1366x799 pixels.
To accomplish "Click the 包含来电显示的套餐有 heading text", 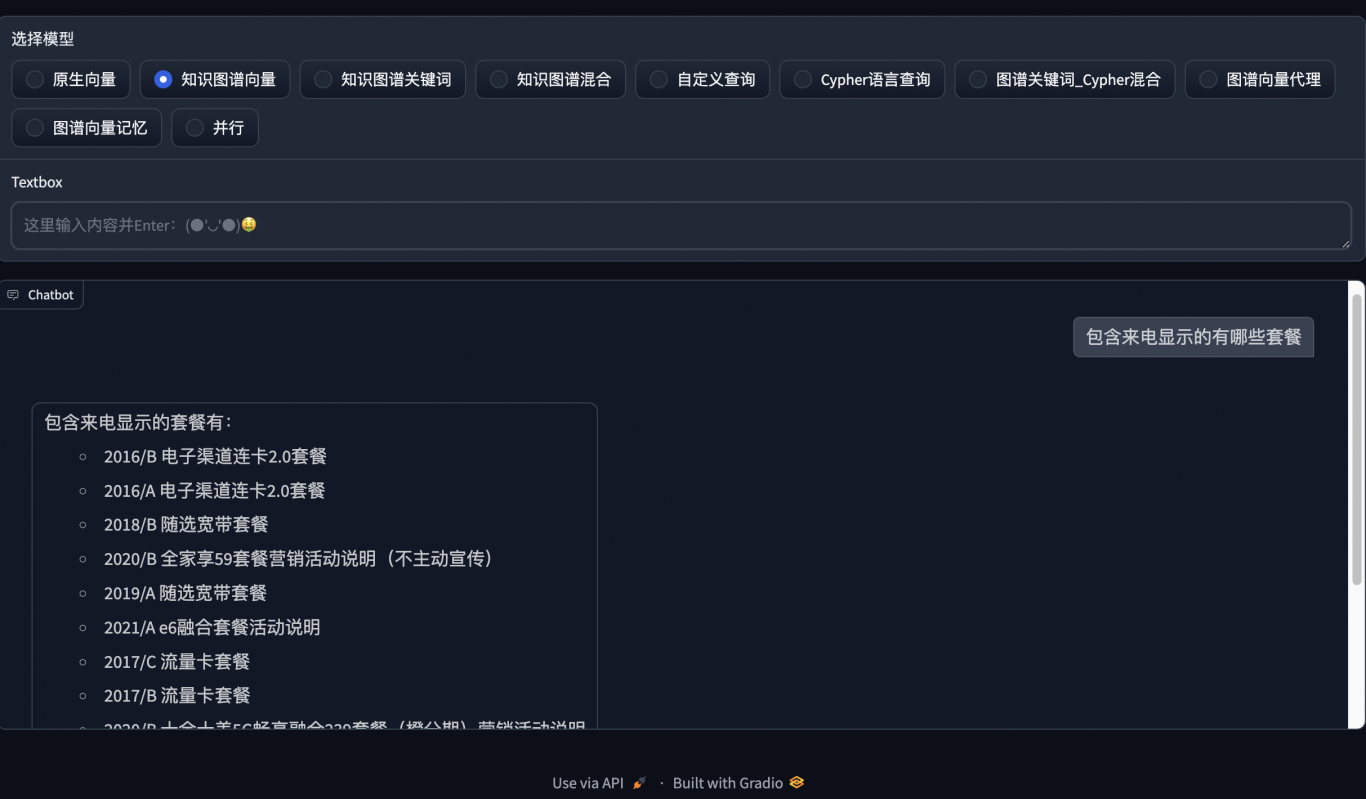I will [138, 422].
